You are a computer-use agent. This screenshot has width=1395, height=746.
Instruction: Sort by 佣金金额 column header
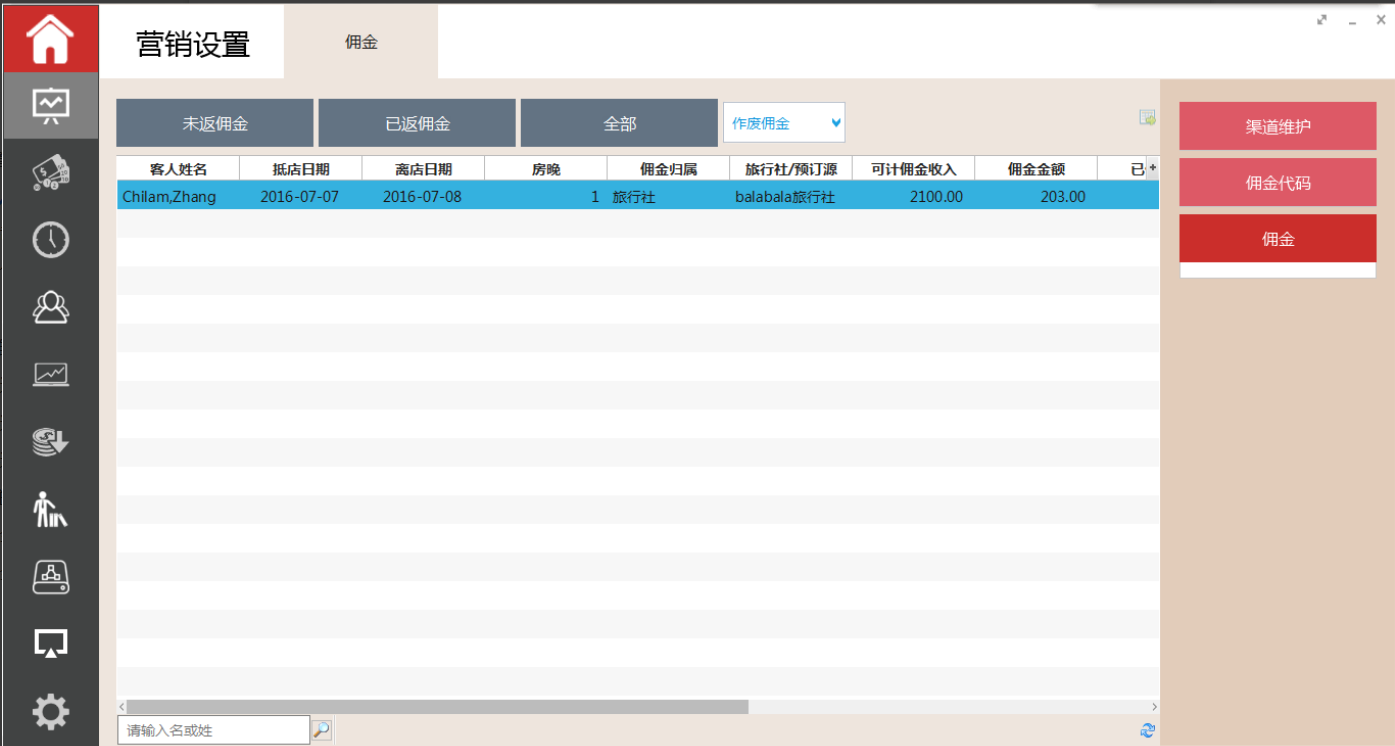point(1036,169)
